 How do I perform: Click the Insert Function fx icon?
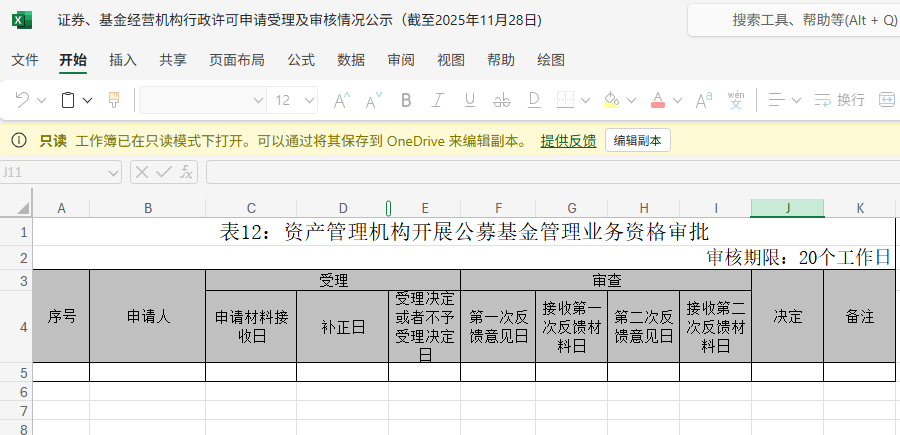click(186, 172)
